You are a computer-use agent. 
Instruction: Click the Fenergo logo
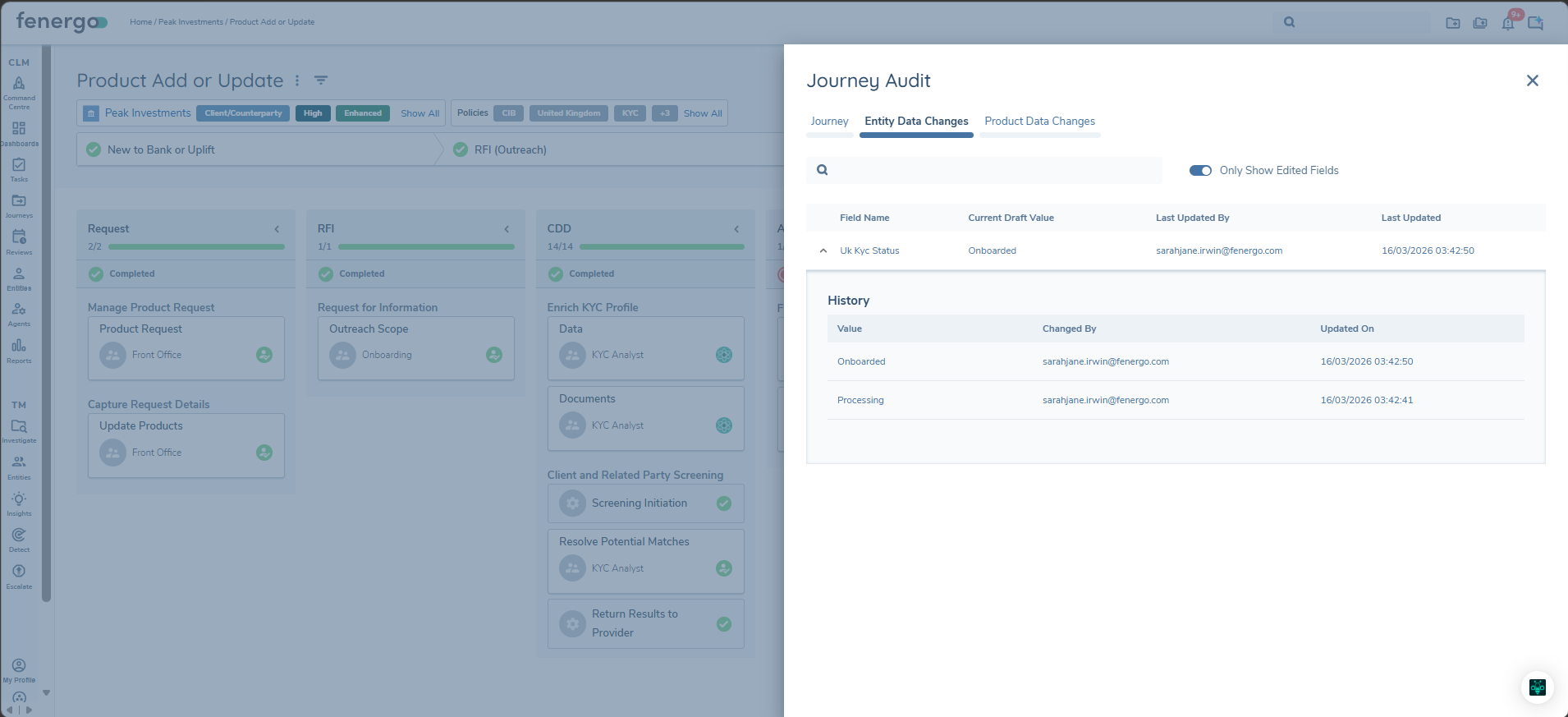click(62, 21)
